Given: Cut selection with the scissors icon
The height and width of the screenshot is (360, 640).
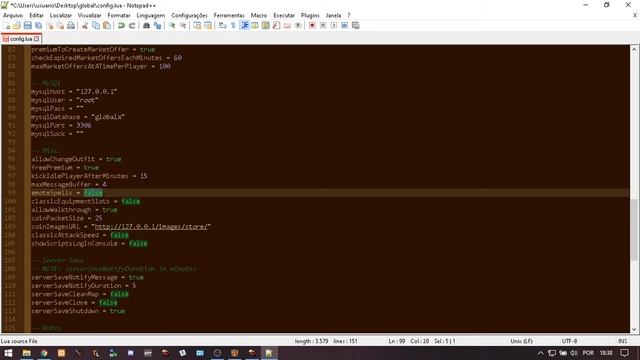Looking at the screenshot, I should (85, 25).
